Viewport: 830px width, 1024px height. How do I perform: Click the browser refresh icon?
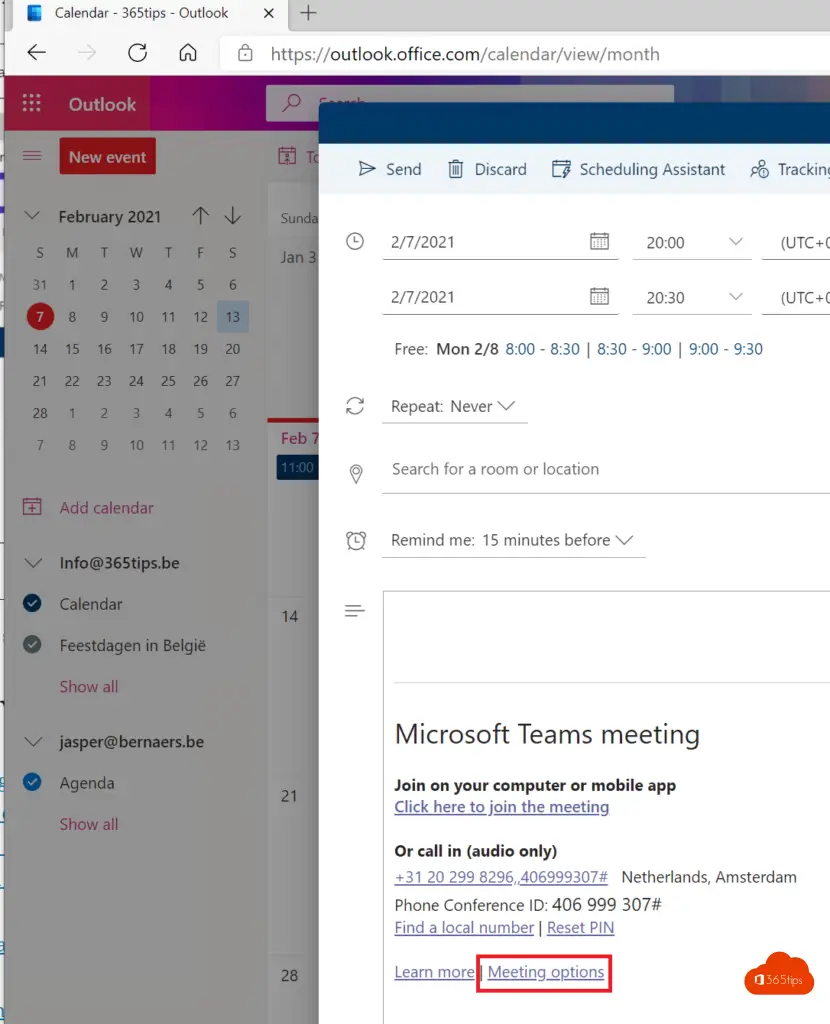(137, 53)
